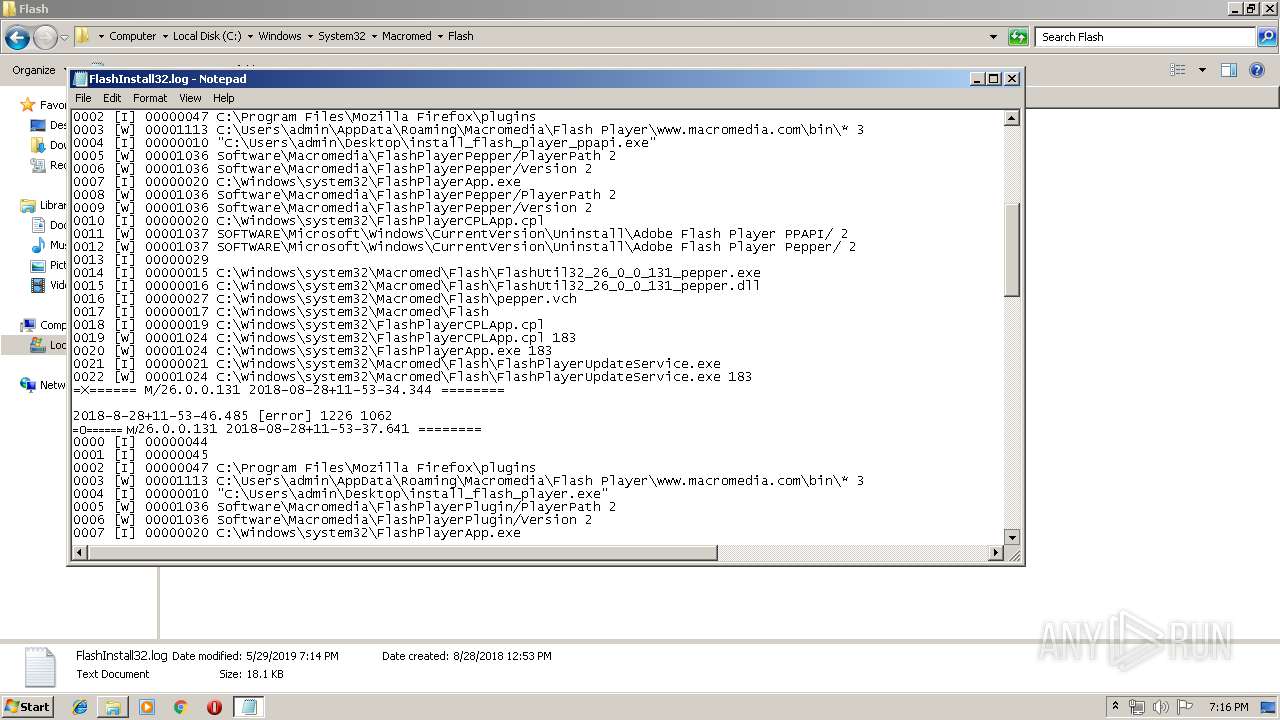The height and width of the screenshot is (720, 1280).
Task: Click the Notepad vertical scroll down arrow
Action: click(x=1011, y=537)
